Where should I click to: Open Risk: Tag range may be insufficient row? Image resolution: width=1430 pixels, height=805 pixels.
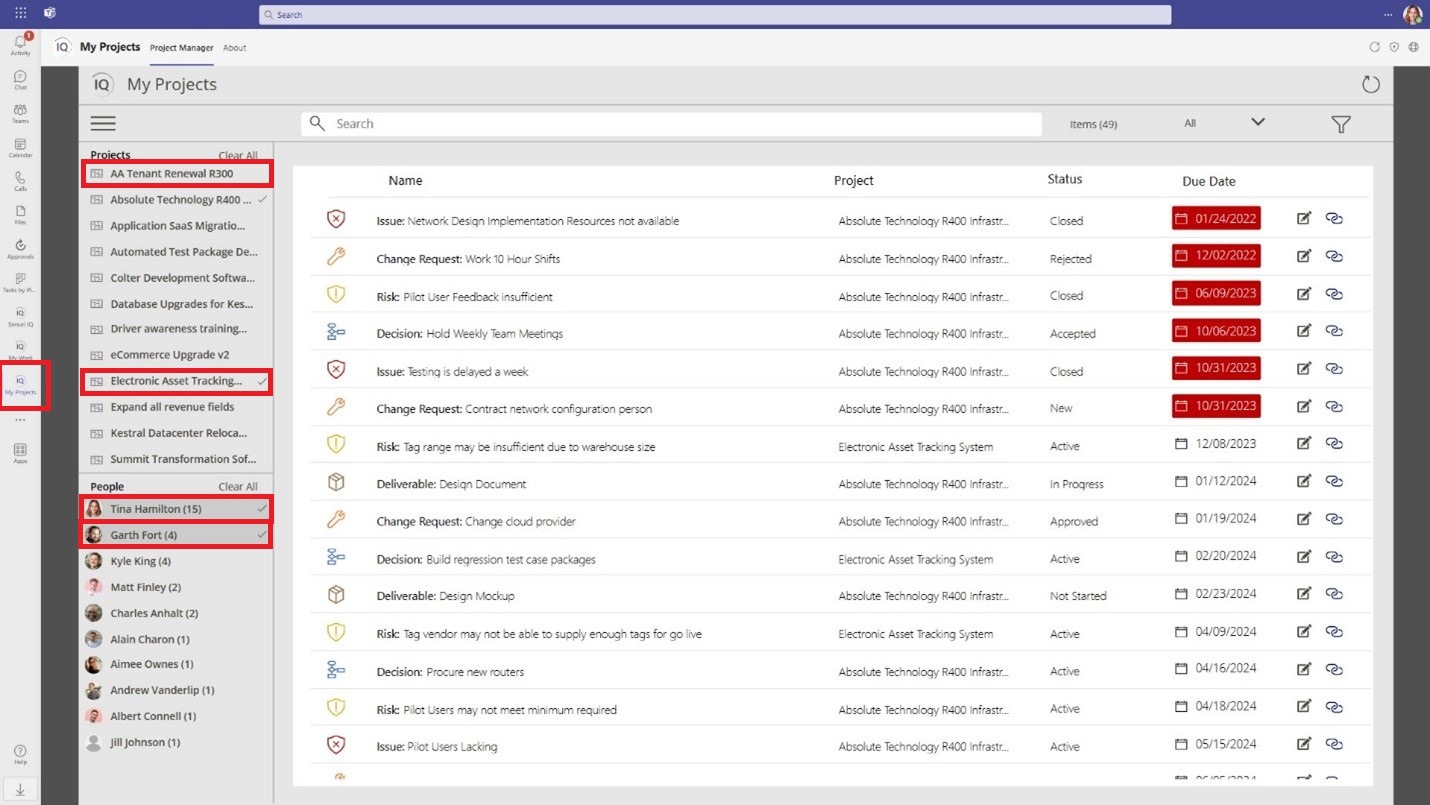click(832, 446)
